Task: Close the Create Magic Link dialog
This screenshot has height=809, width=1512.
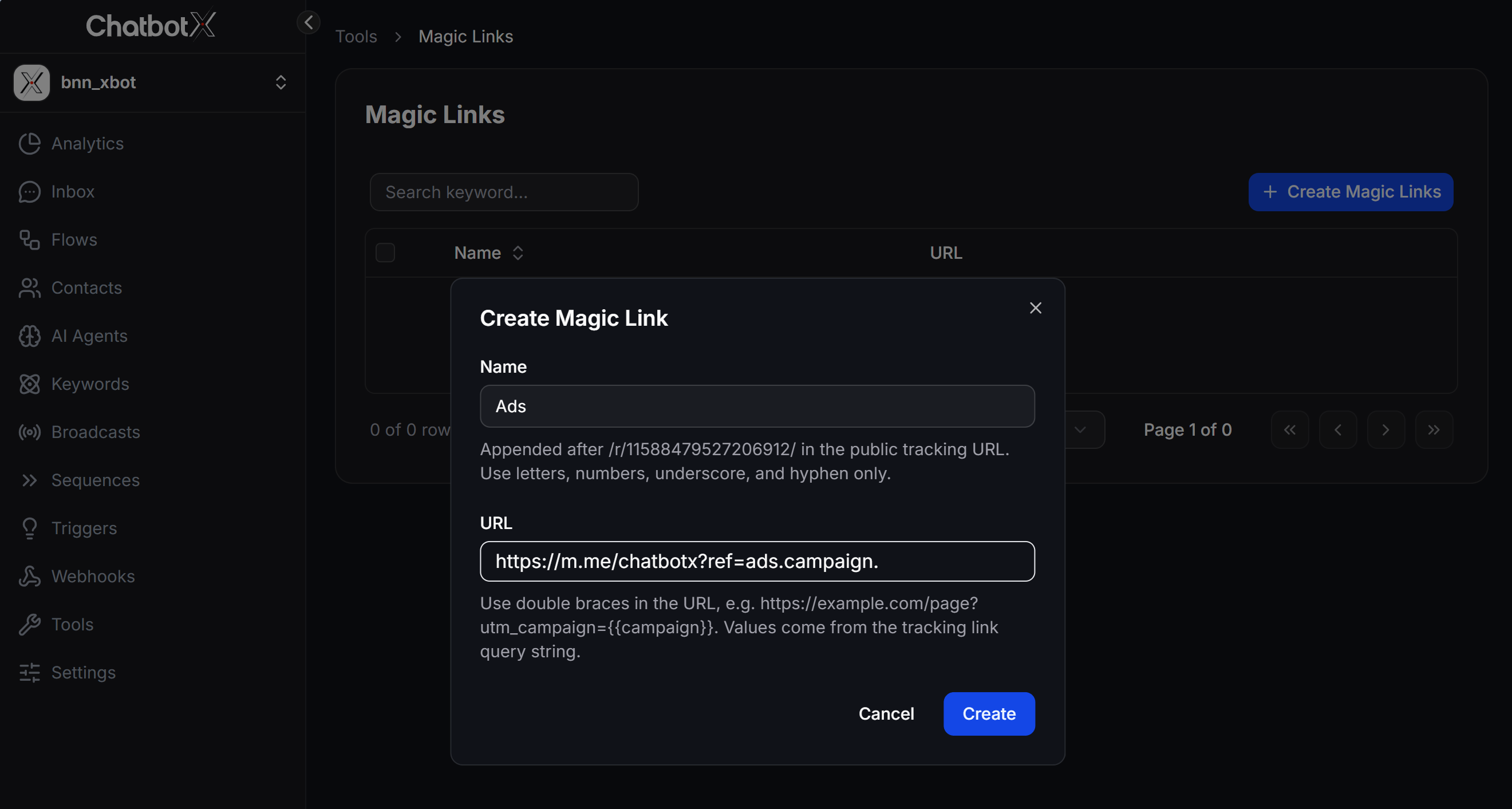Action: 1036,308
